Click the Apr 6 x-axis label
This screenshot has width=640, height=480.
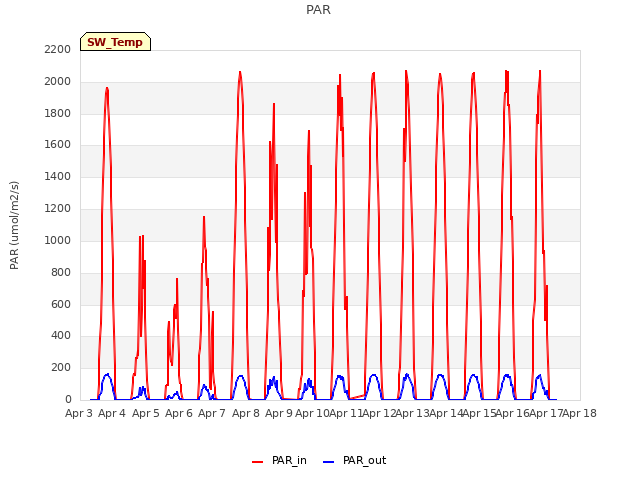[179, 413]
